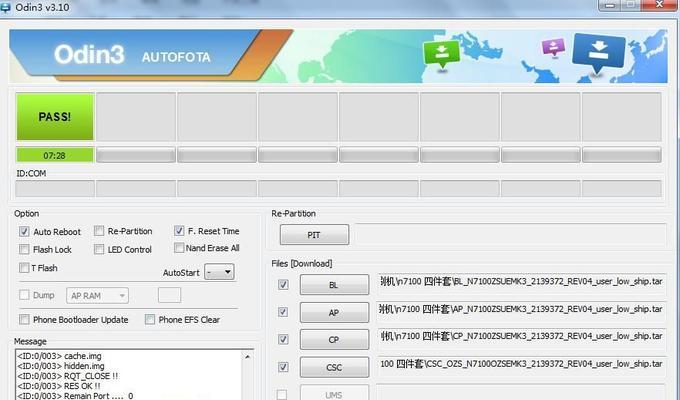Minimize the Odin3 window
This screenshot has height=400, width=680.
coord(610,5)
